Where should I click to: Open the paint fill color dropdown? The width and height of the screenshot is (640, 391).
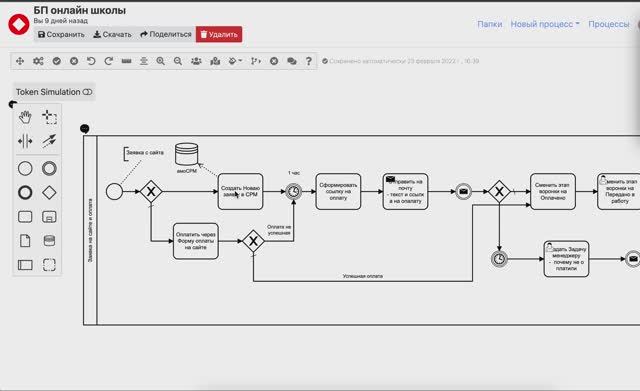click(235, 61)
